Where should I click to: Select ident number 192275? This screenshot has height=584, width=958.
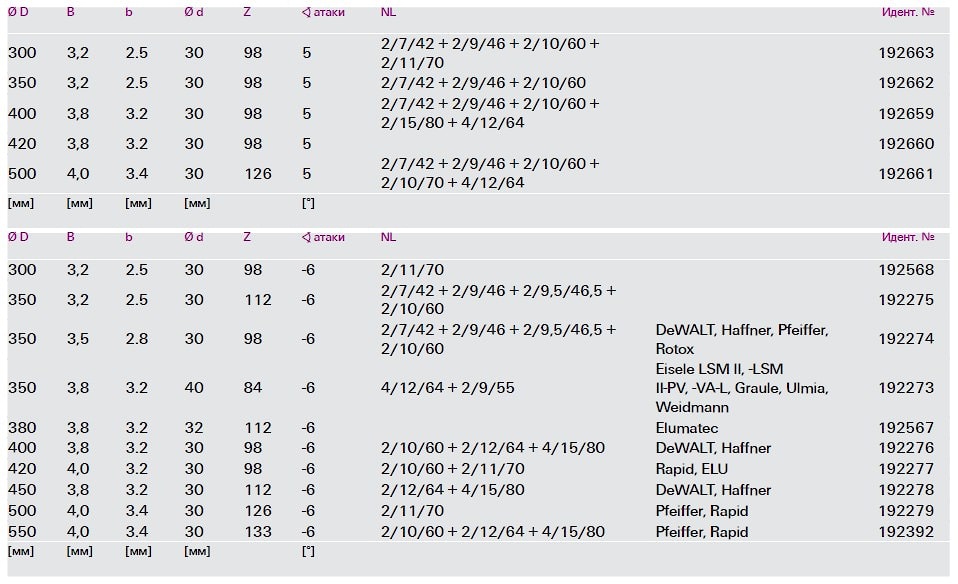[x=906, y=299]
